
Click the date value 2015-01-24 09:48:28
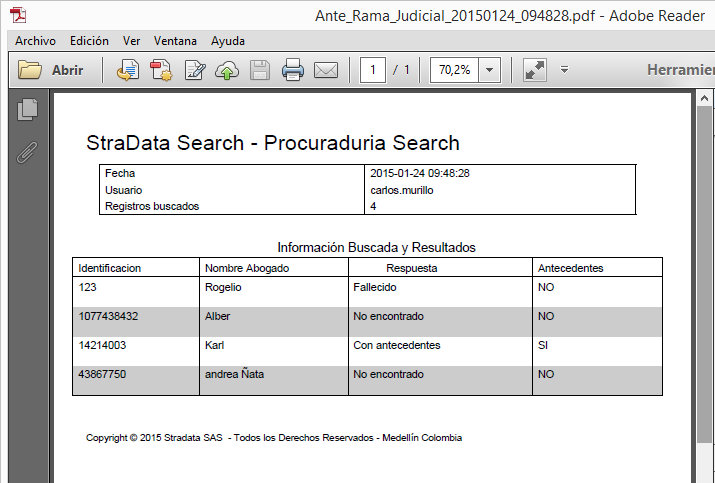tap(420, 173)
